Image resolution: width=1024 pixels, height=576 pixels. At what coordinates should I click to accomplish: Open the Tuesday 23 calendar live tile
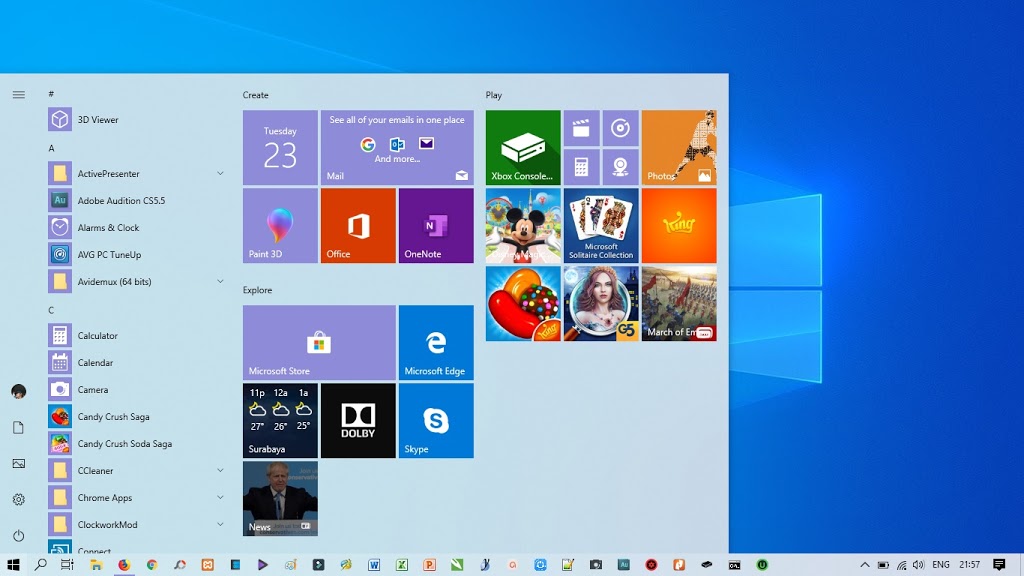coord(280,148)
